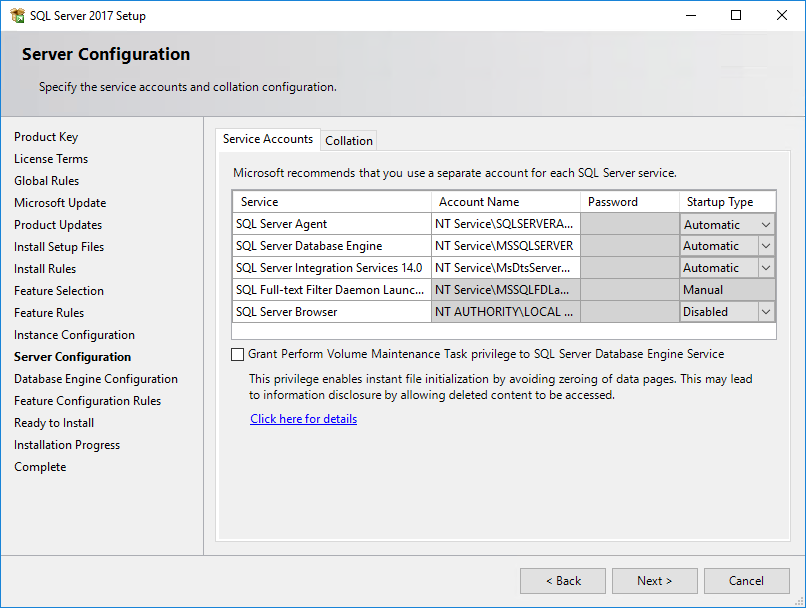Click Install Setup Files step in sidebar
The width and height of the screenshot is (806, 608).
(x=59, y=247)
